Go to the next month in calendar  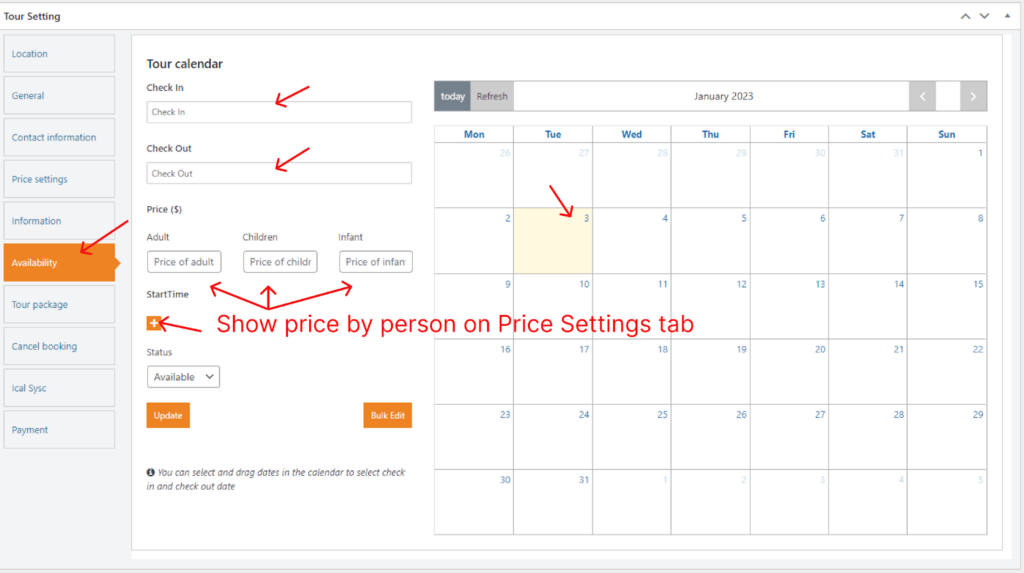973,97
